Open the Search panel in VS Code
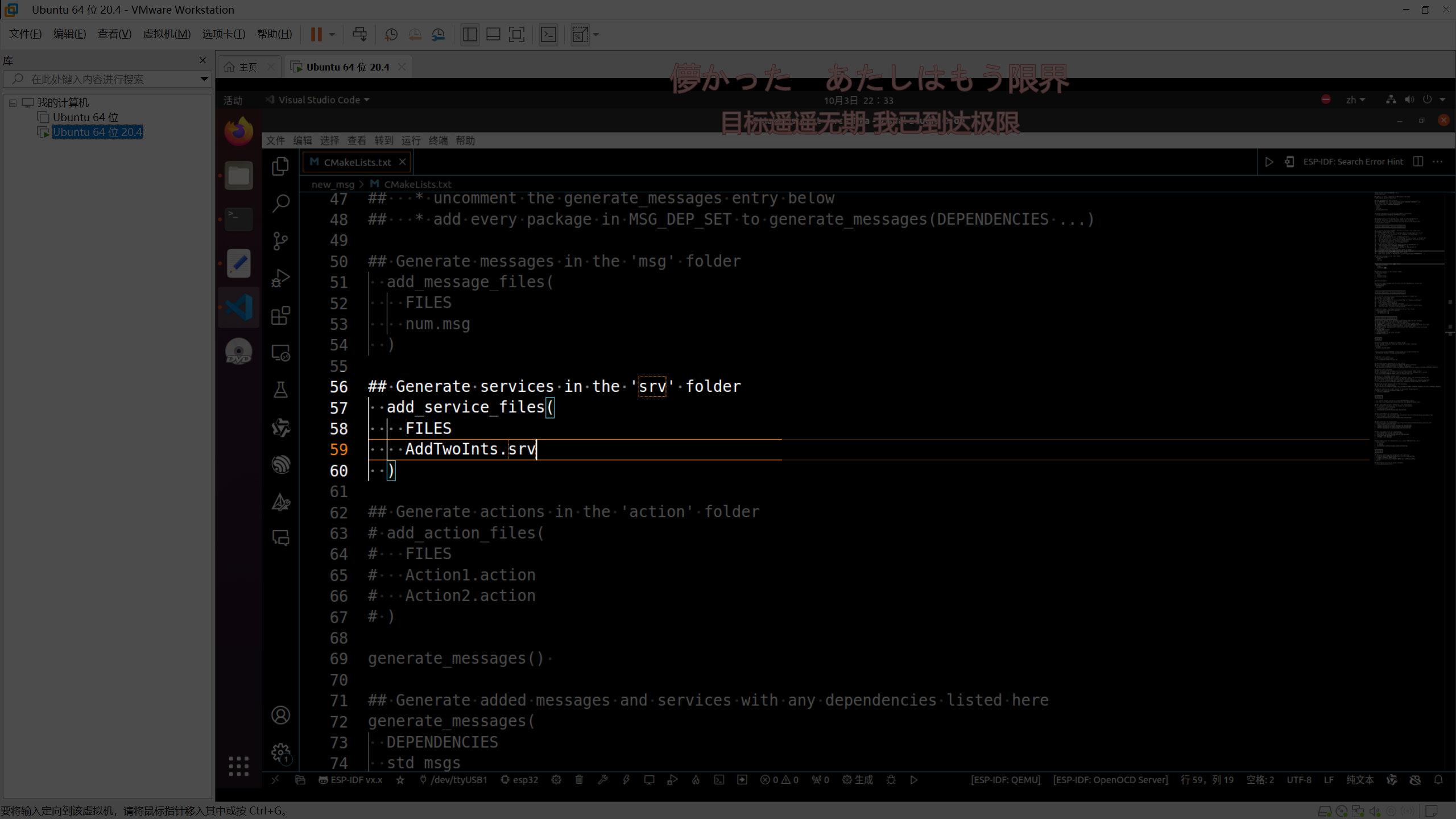 click(281, 203)
